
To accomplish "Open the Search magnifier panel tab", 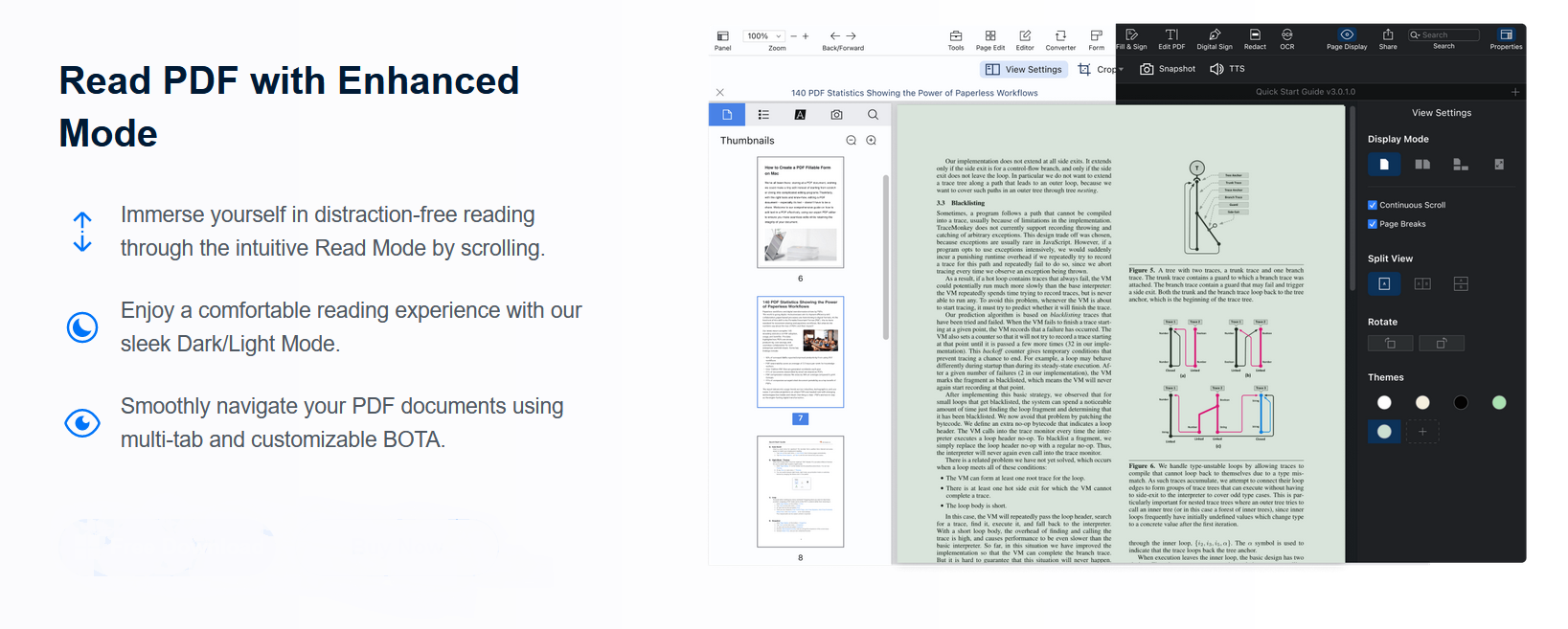I will [x=873, y=115].
